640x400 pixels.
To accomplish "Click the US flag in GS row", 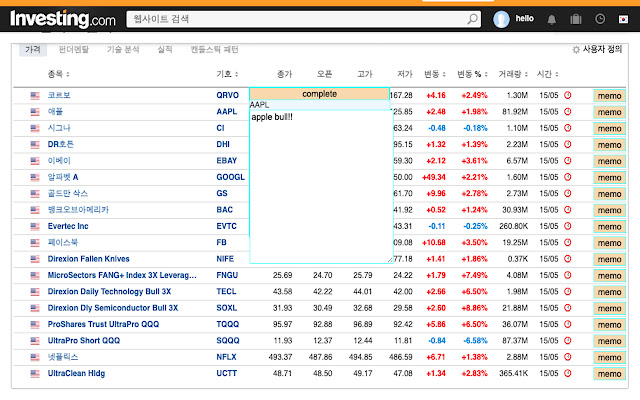I will 35,193.
